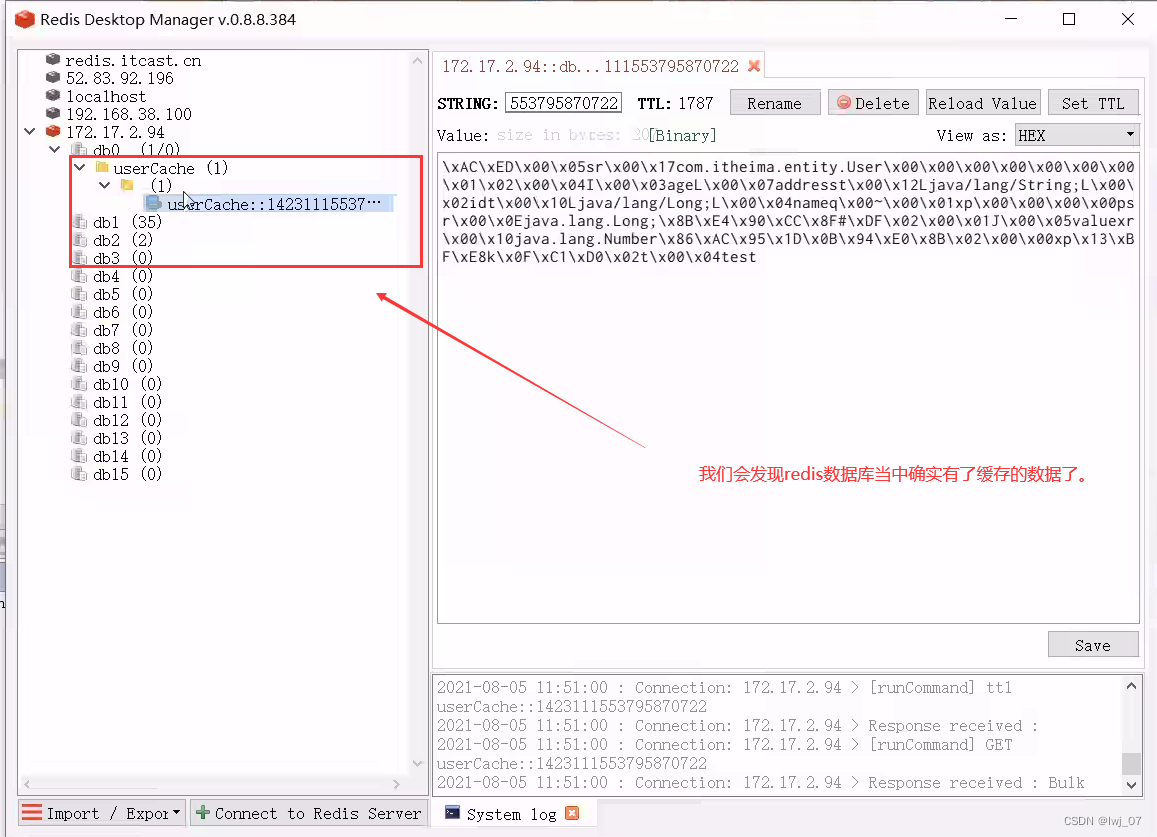Click the db6 database icon

coord(79,311)
